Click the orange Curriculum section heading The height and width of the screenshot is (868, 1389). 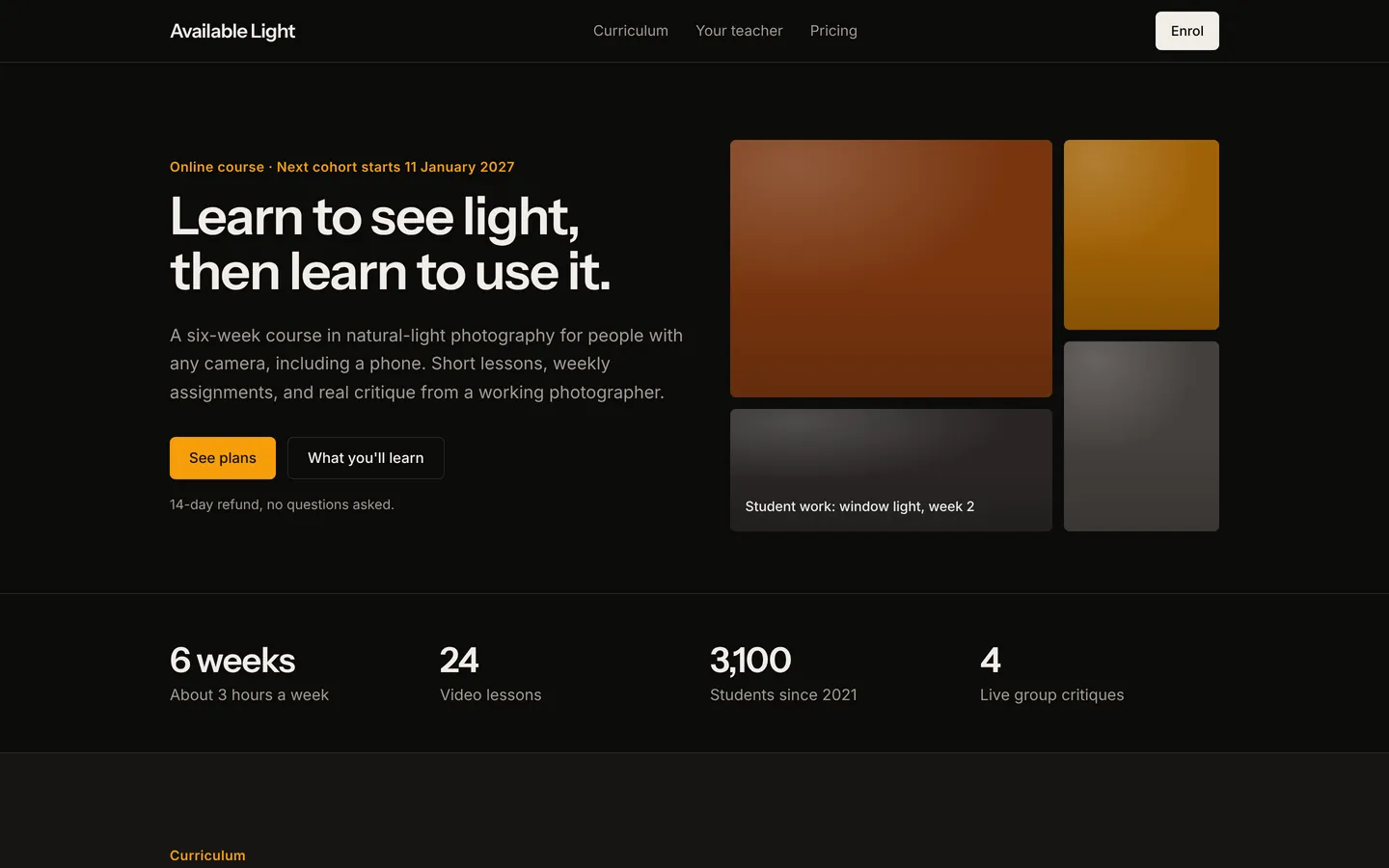point(207,855)
